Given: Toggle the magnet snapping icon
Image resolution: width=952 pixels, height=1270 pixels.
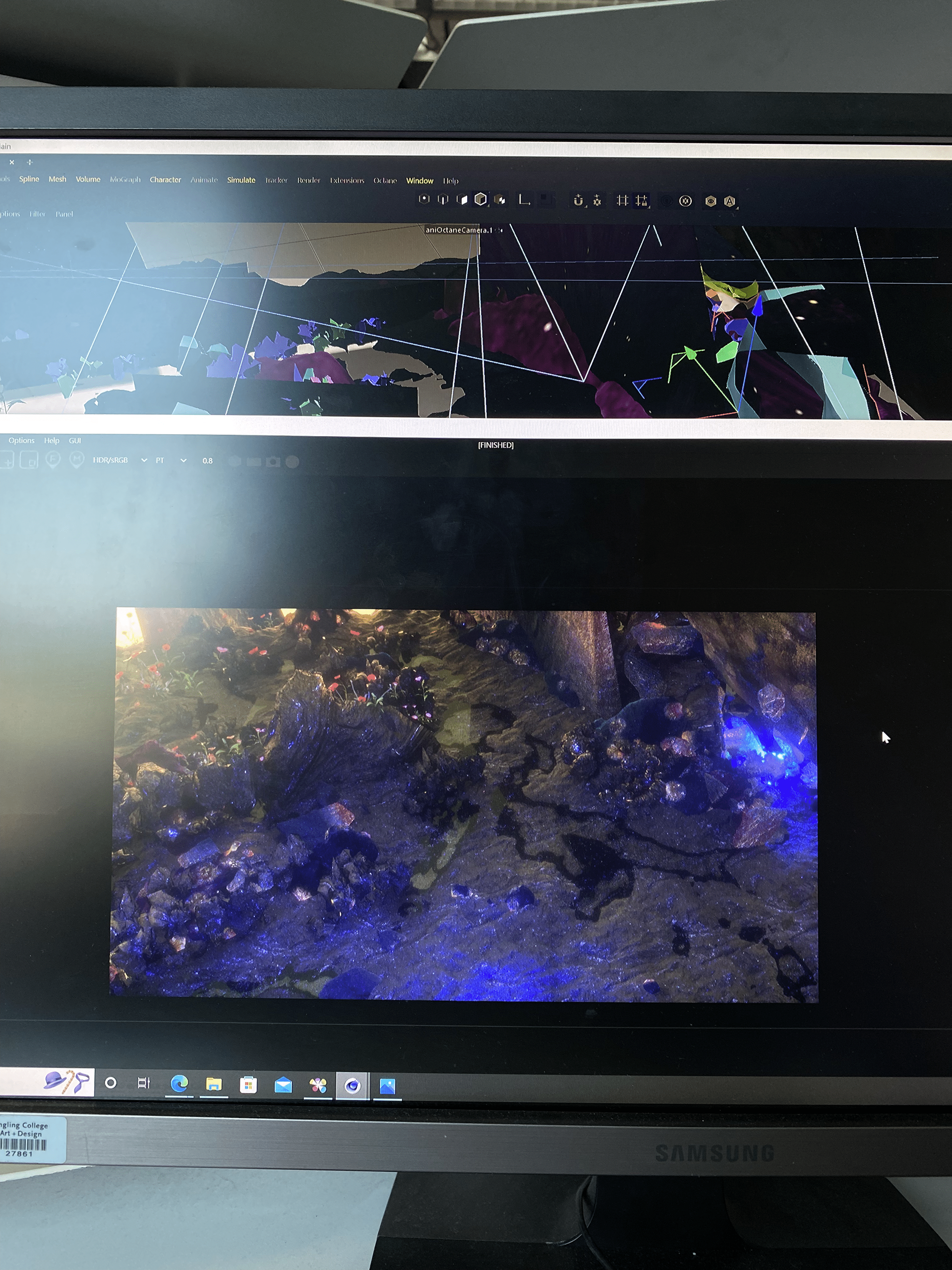Looking at the screenshot, I should point(579,200).
